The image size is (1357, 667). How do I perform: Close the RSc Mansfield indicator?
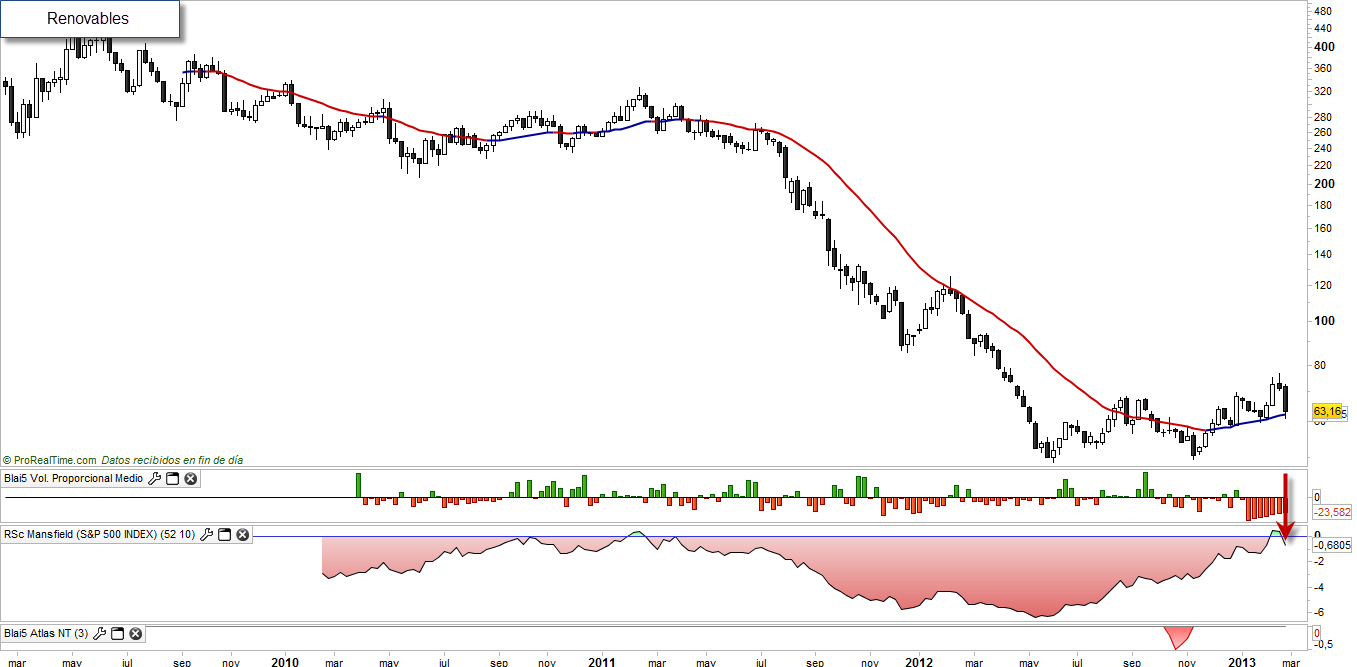(x=242, y=535)
